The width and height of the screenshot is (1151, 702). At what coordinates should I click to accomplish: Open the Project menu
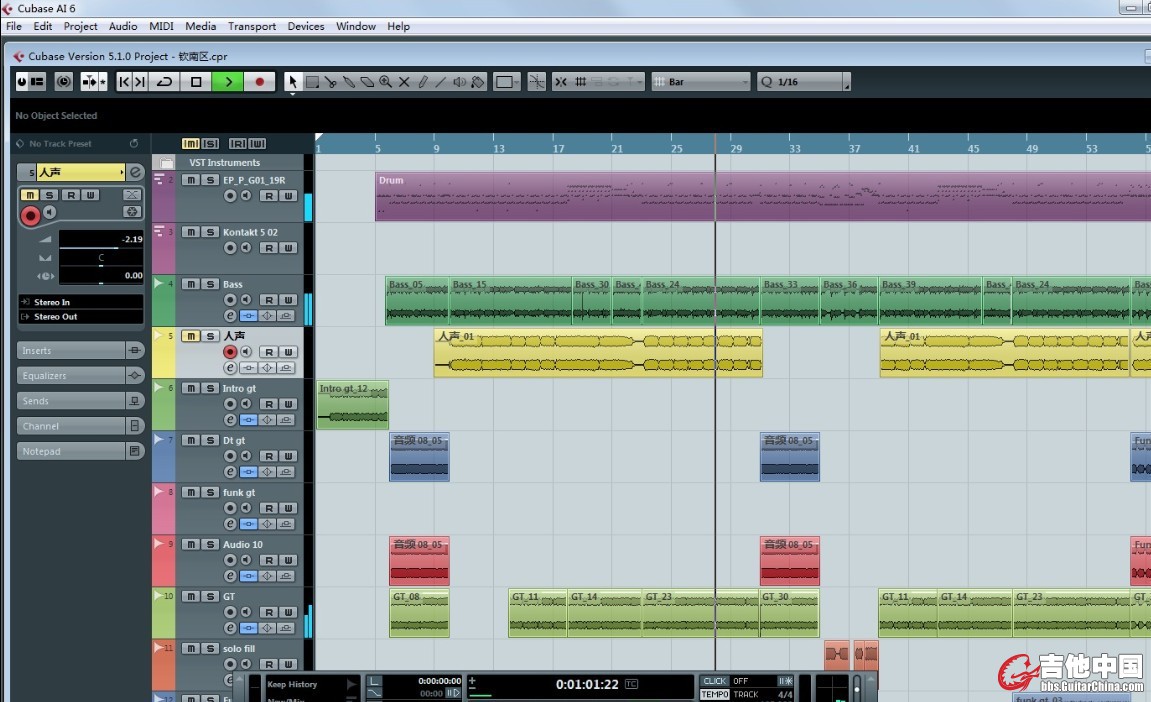[80, 26]
